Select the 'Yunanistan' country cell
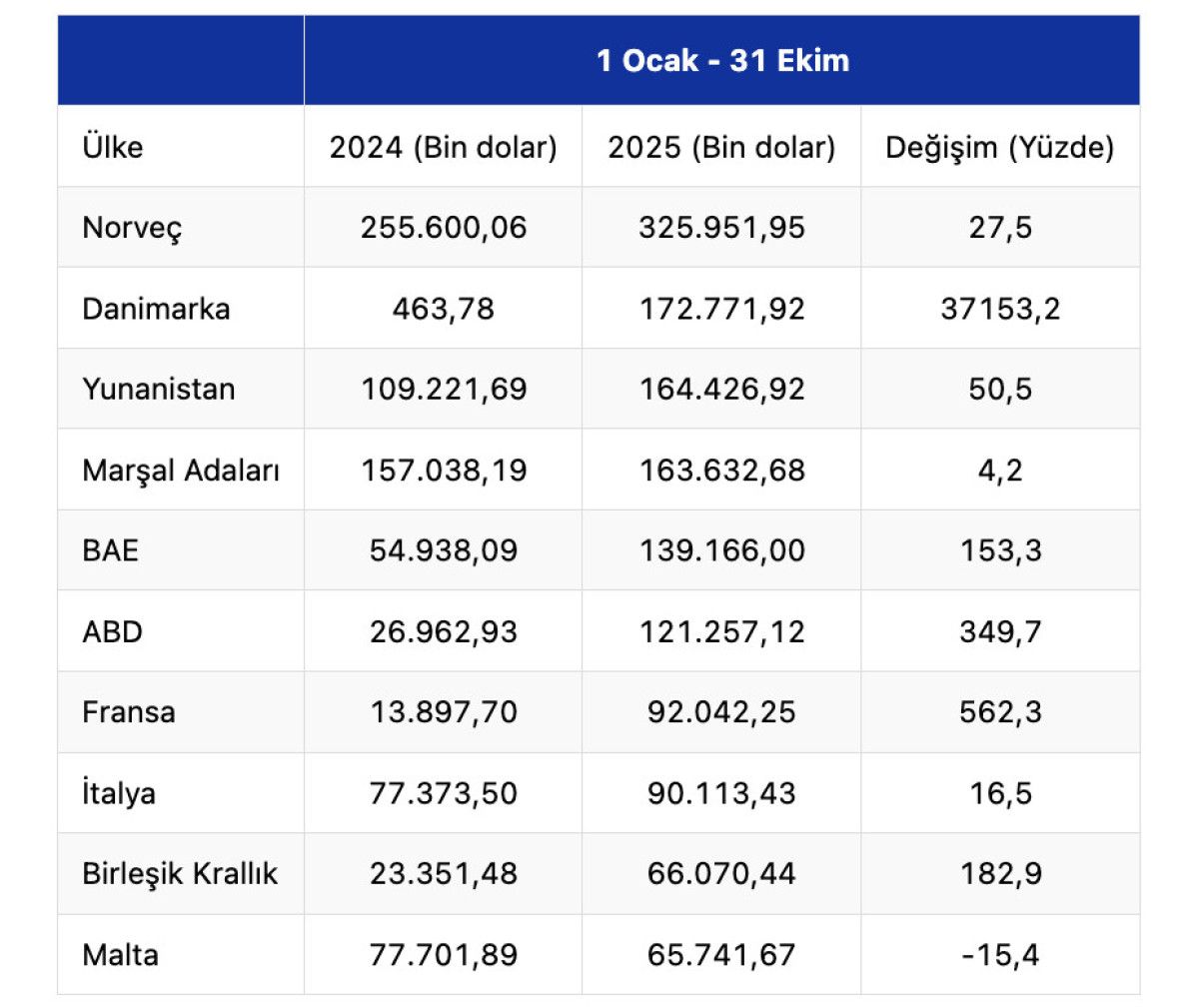This screenshot has height=1008, width=1199. (x=159, y=389)
